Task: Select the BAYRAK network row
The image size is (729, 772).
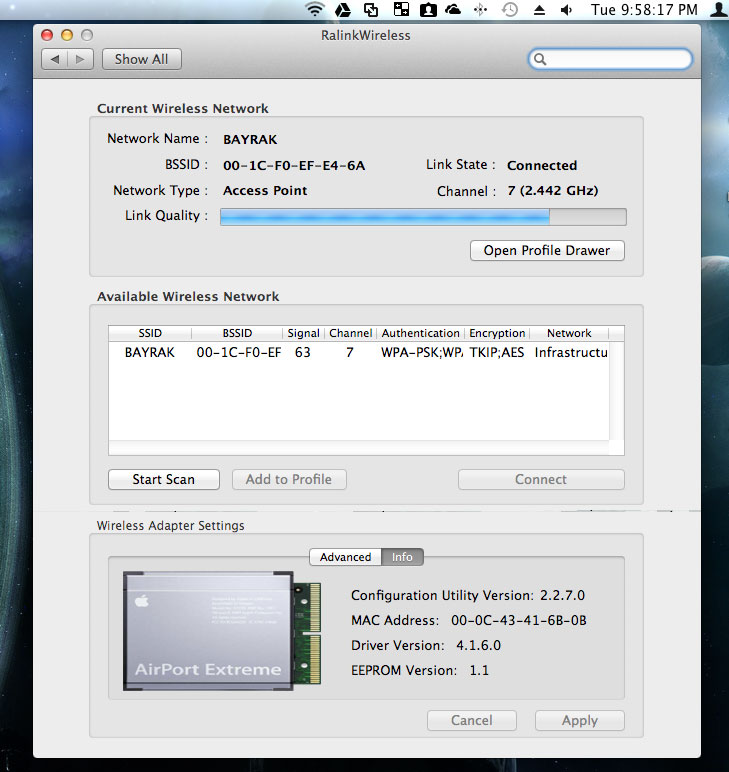Action: (359, 353)
